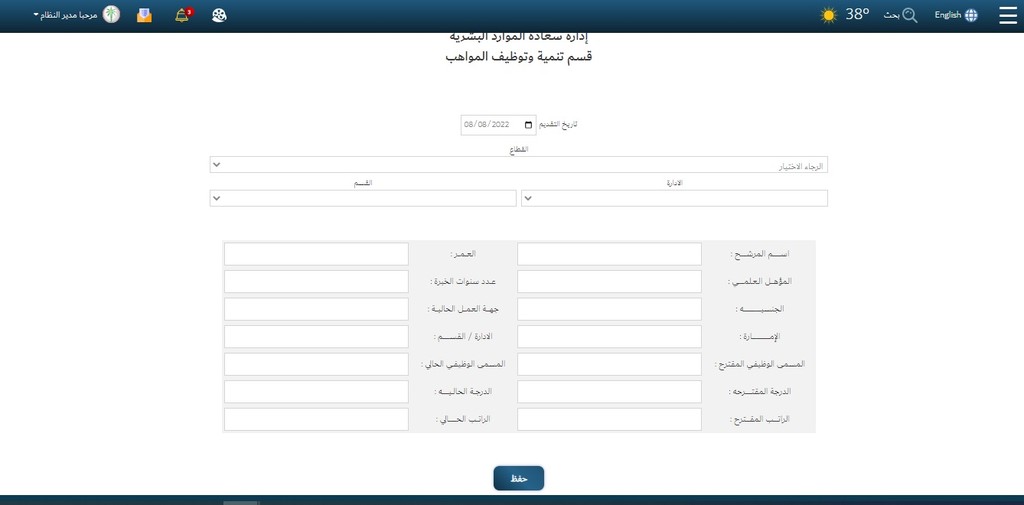Open the القطاع sector dropdown
1024x505 pixels.
tap(519, 165)
